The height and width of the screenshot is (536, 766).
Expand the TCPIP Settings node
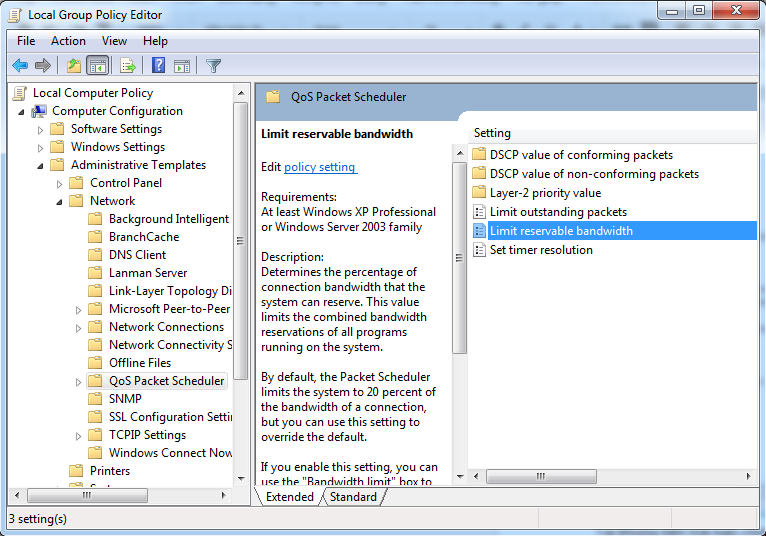point(79,436)
